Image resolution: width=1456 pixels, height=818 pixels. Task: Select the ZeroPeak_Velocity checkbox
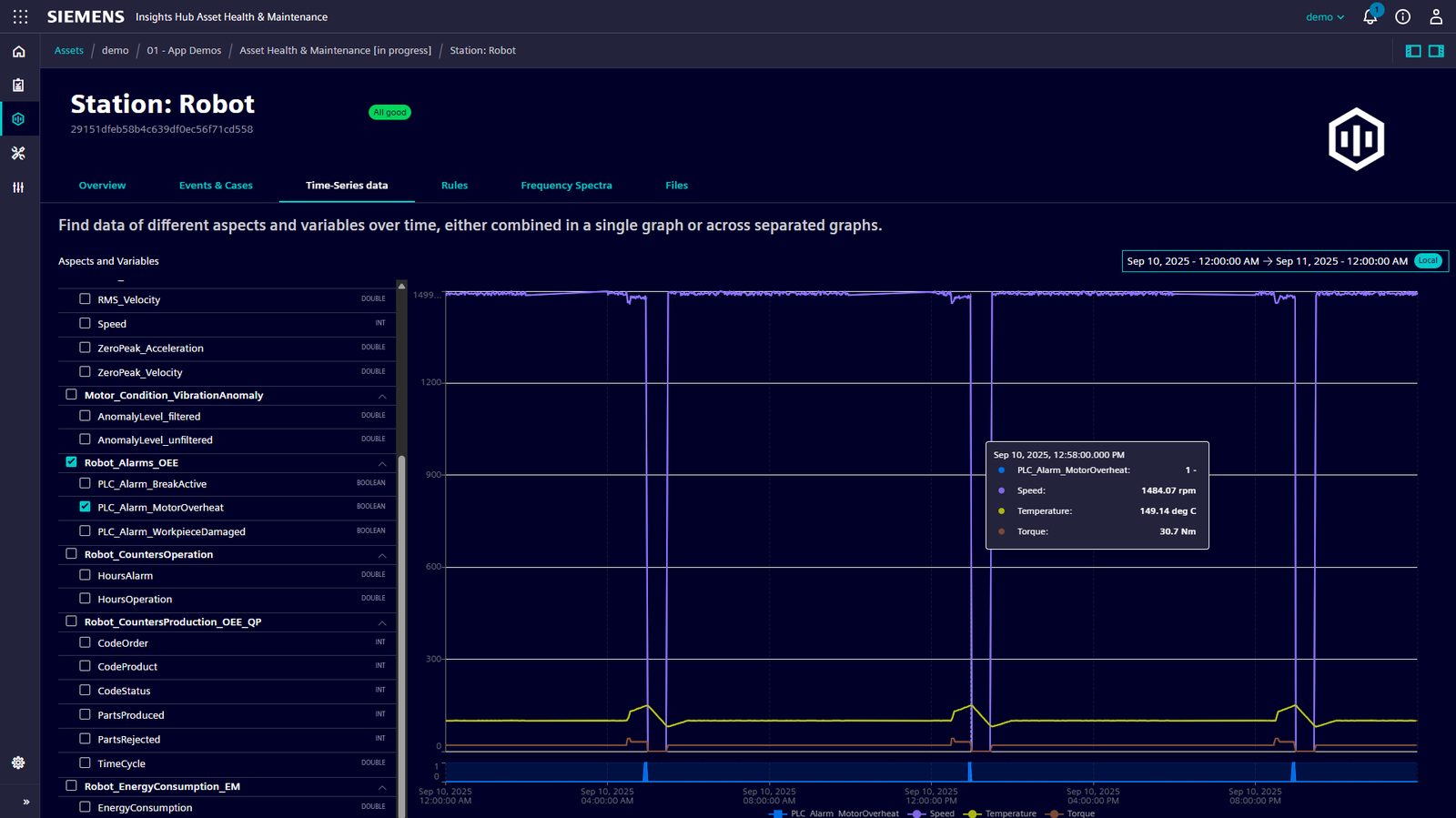tap(85, 371)
